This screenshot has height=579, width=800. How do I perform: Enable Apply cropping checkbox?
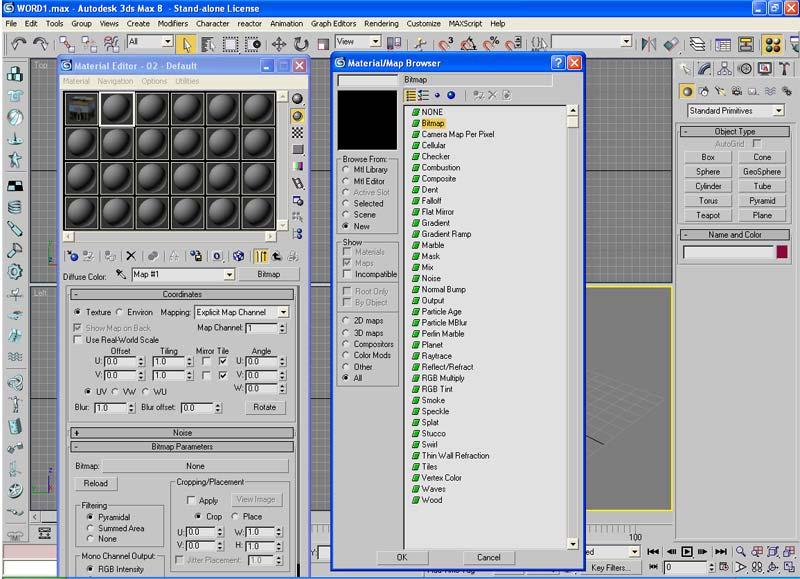191,500
